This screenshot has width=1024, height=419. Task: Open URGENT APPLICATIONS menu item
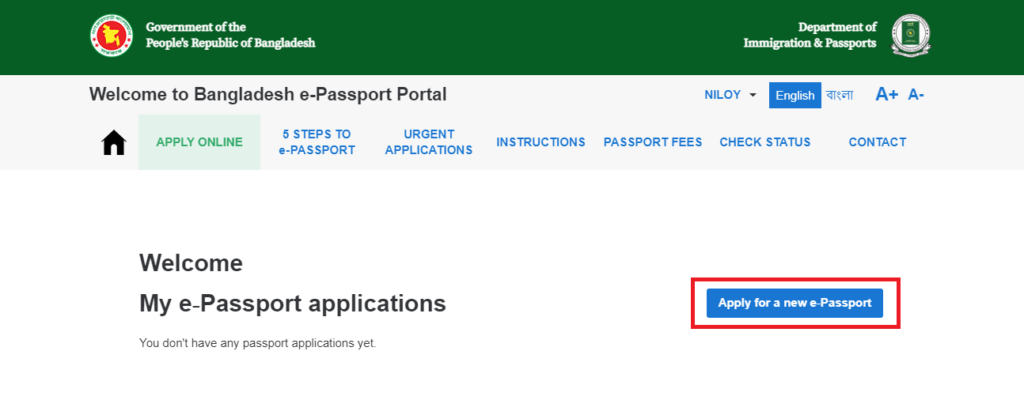[x=428, y=142]
